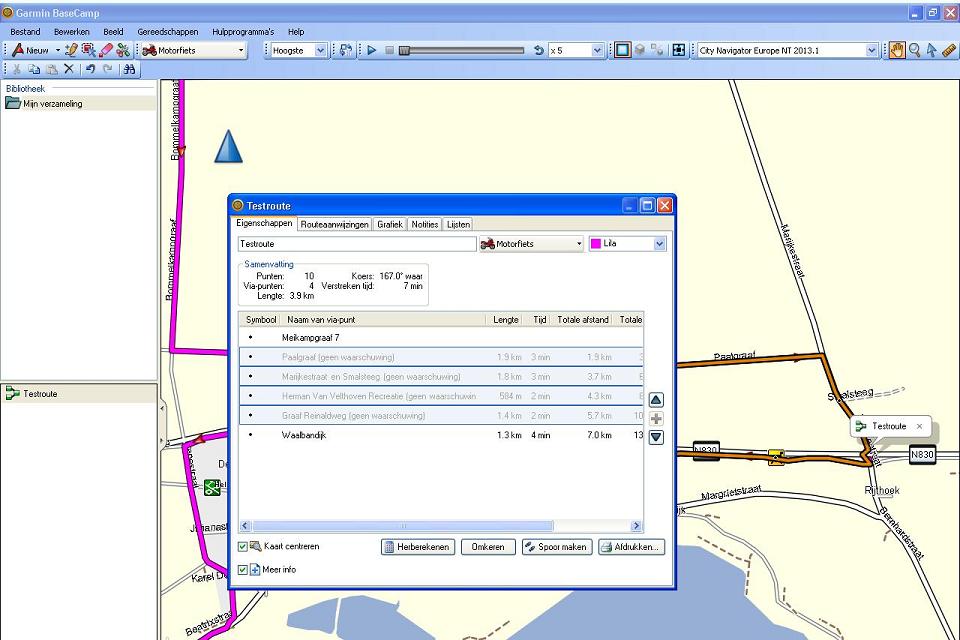The height and width of the screenshot is (640, 960).
Task: Click the undo arrow icon
Action: (x=91, y=69)
